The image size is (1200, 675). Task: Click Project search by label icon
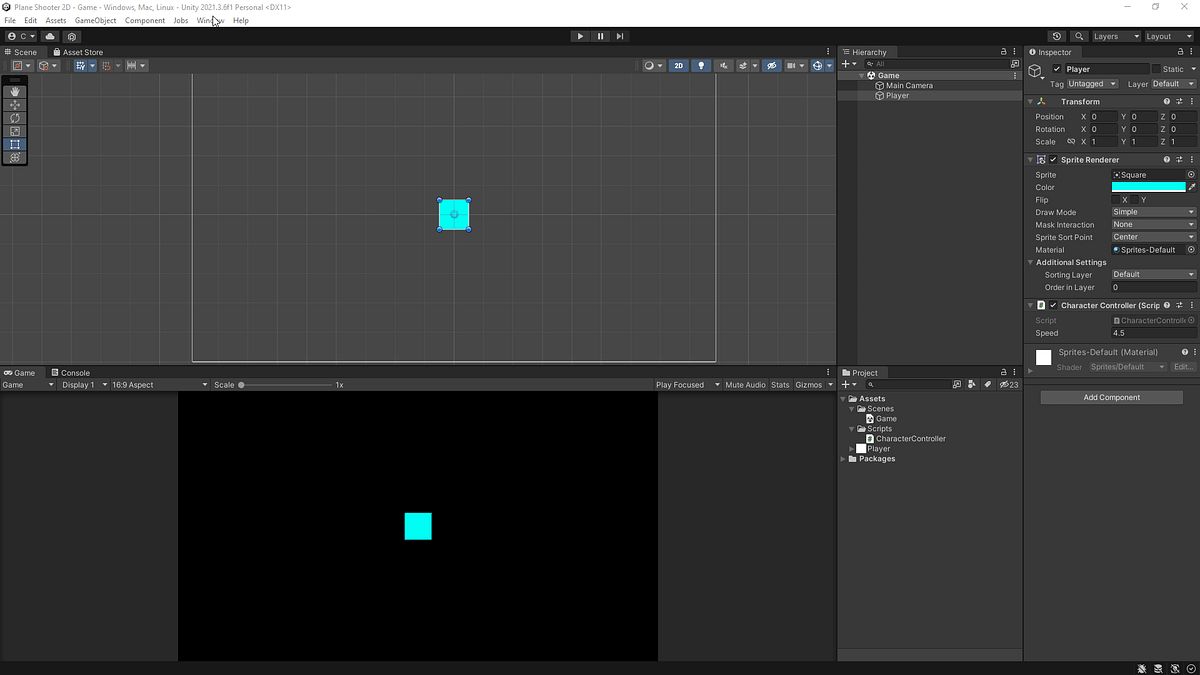tap(987, 384)
